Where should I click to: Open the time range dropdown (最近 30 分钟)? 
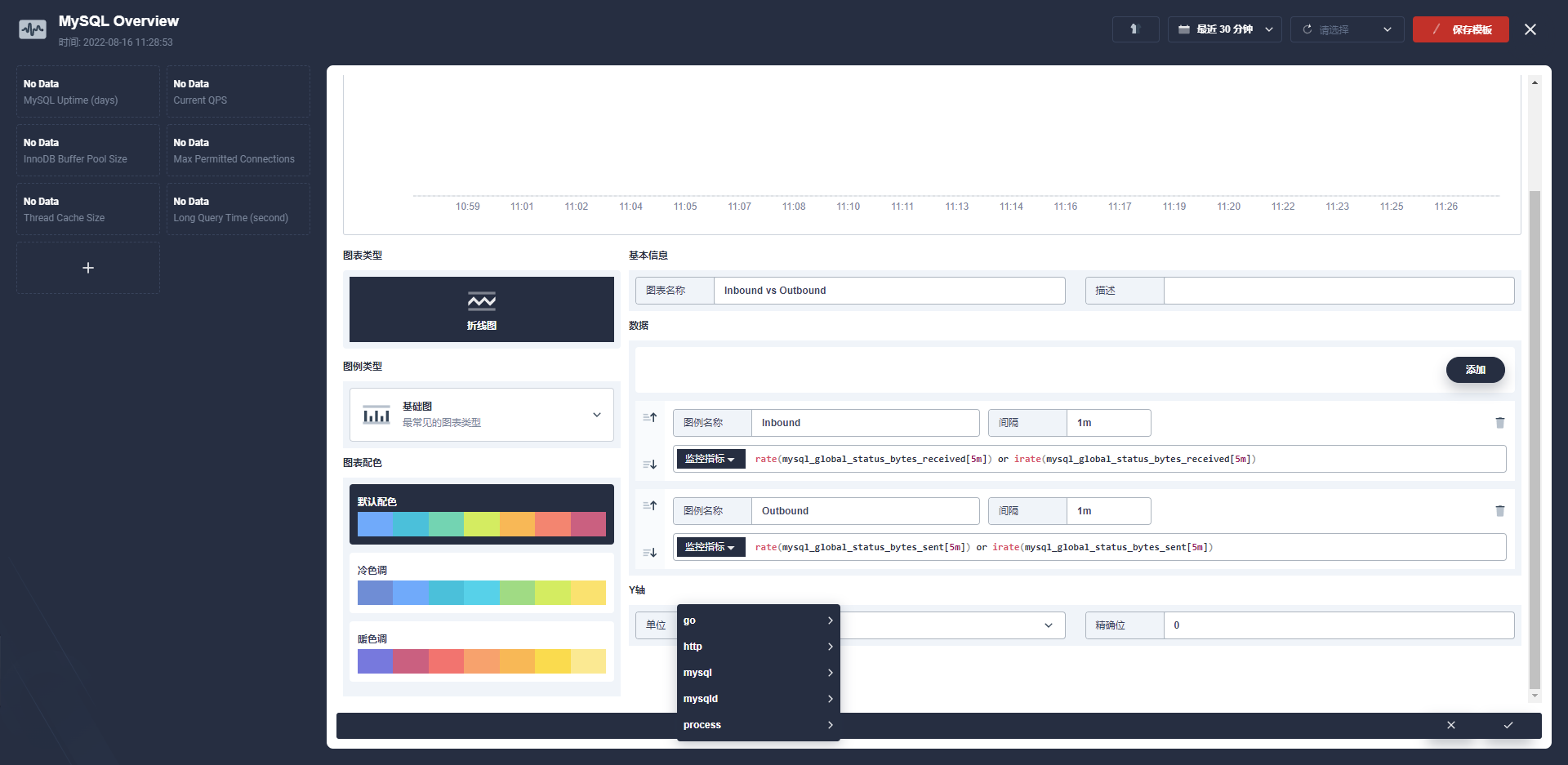[x=1225, y=29]
